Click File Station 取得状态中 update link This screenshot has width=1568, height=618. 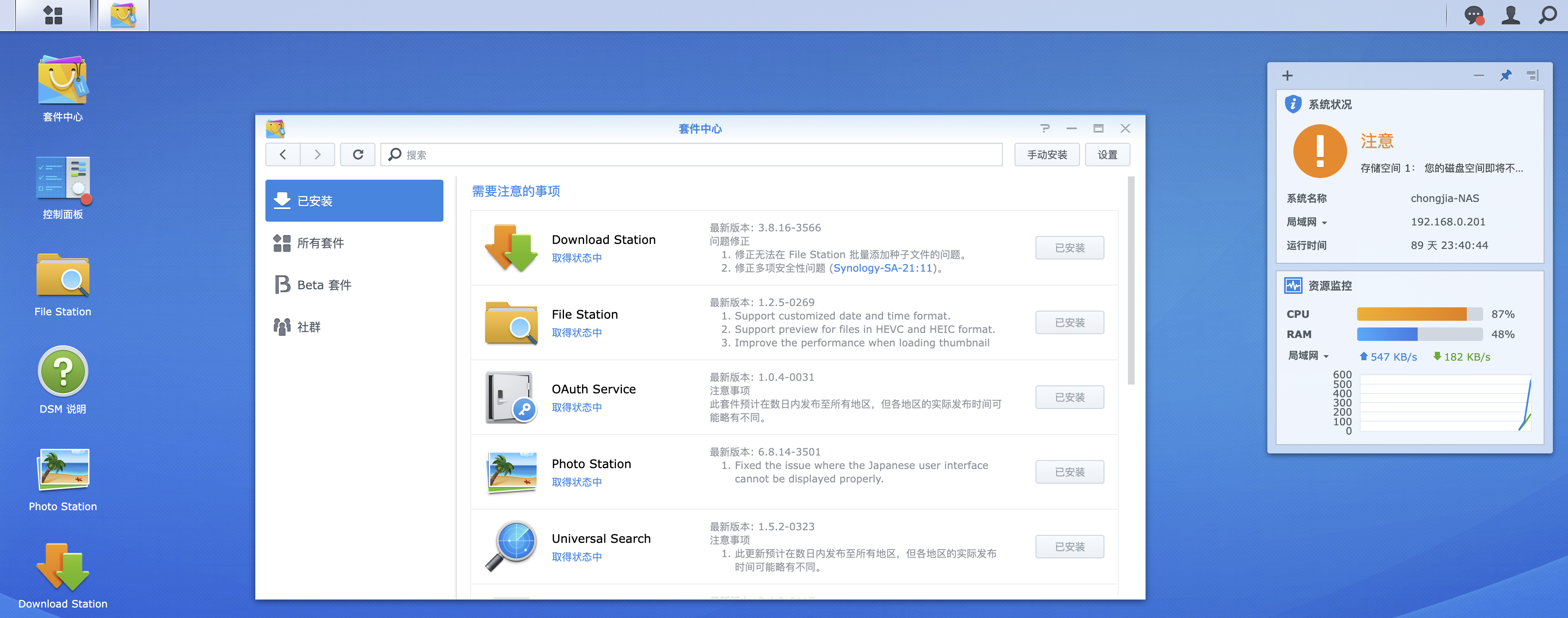click(578, 333)
